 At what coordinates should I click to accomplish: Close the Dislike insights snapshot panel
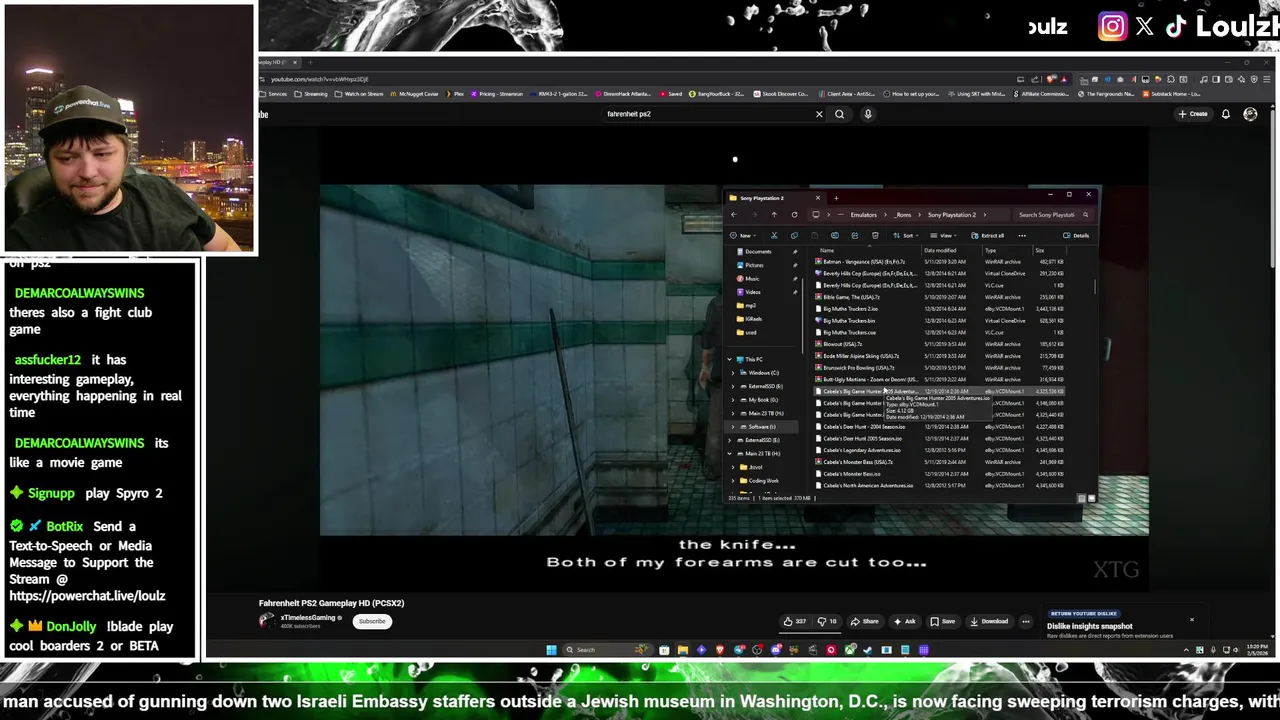[x=1192, y=620]
